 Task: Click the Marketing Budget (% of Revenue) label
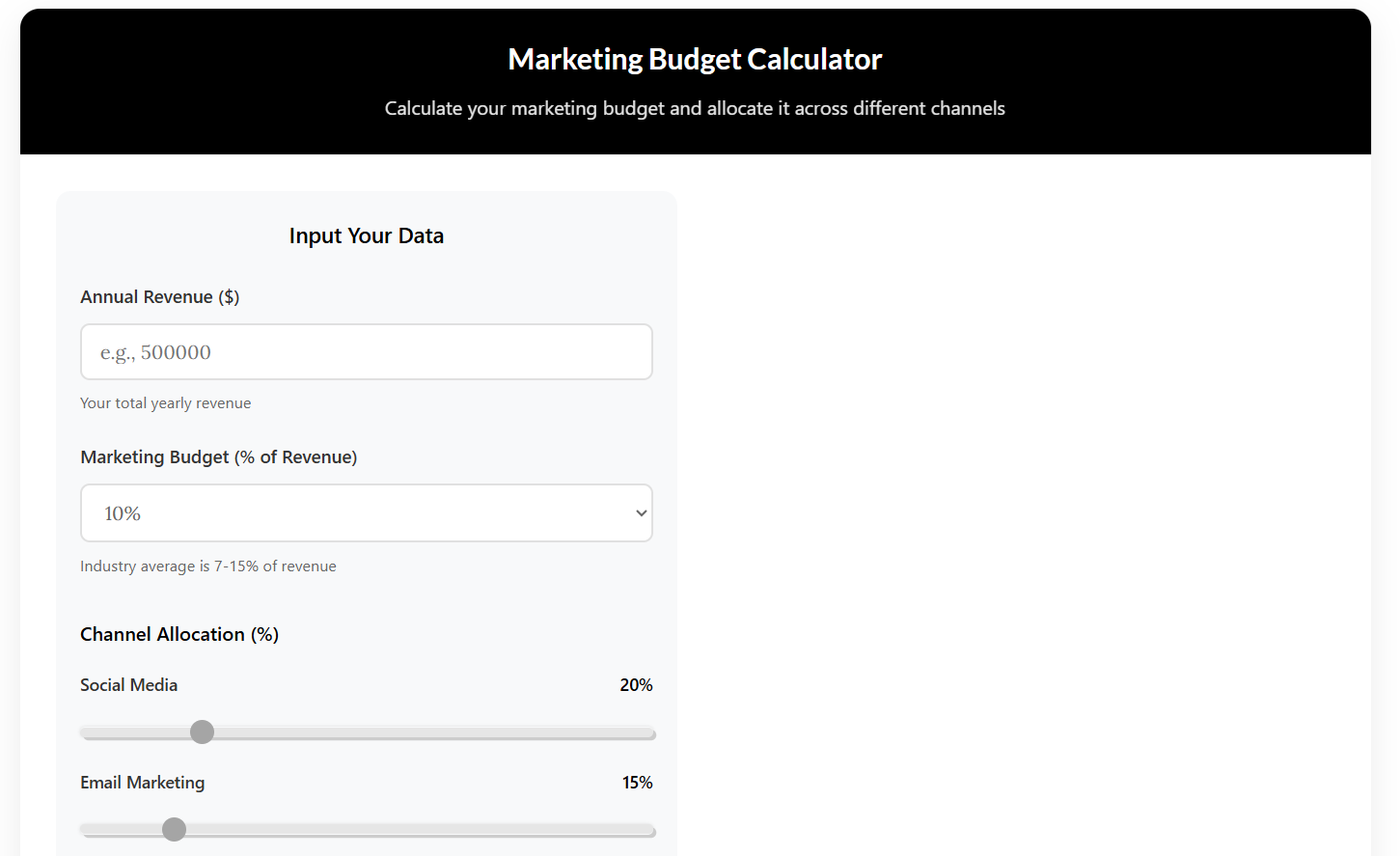(219, 457)
